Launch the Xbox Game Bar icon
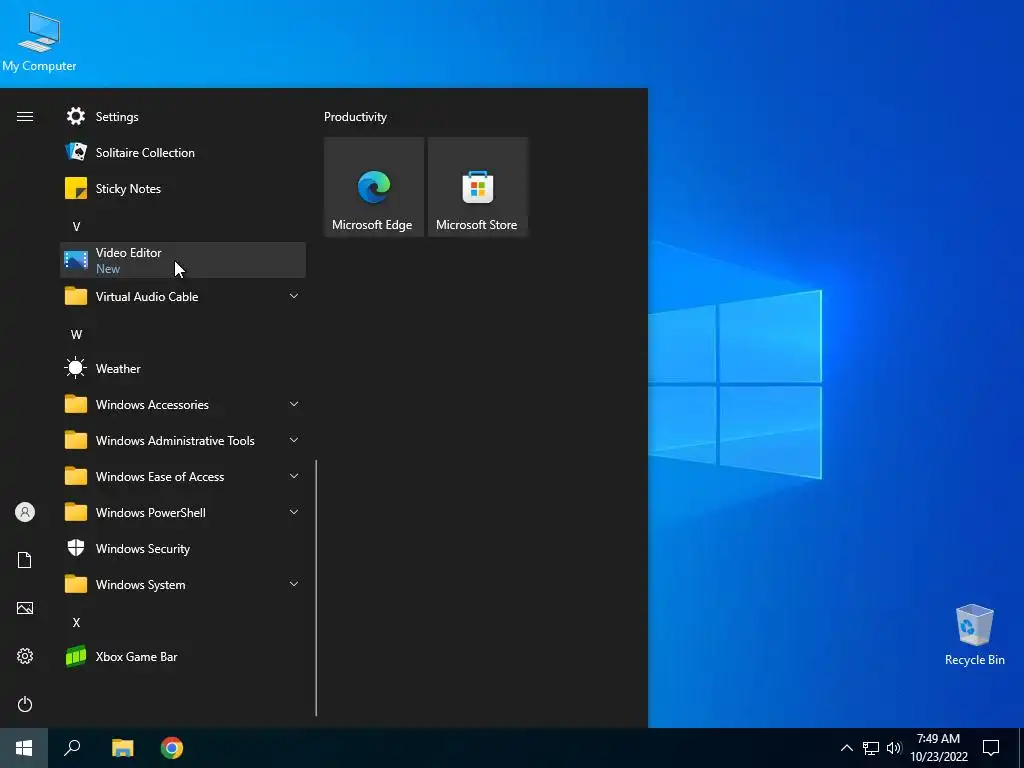The image size is (1024, 768). [76, 656]
